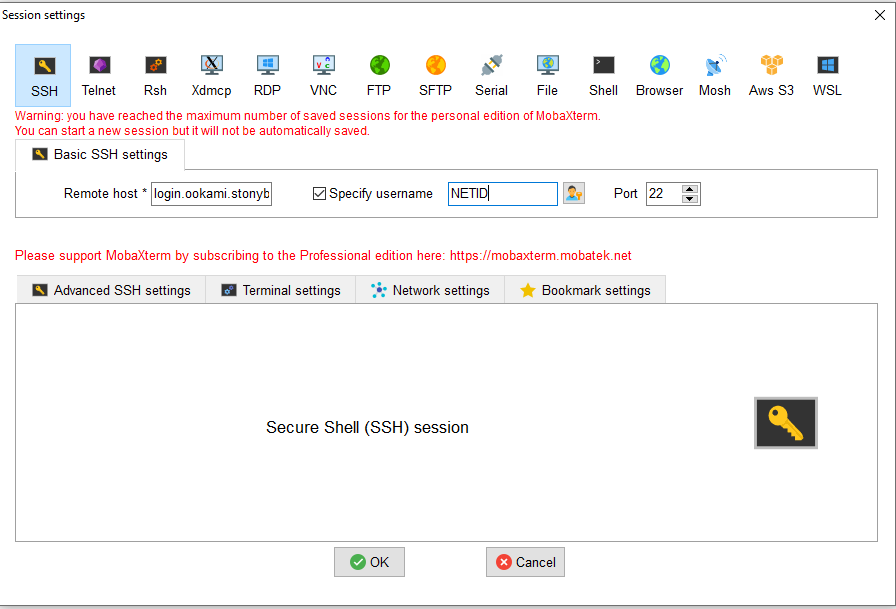
Task: Select the Xdmcp session type
Action: 211,75
